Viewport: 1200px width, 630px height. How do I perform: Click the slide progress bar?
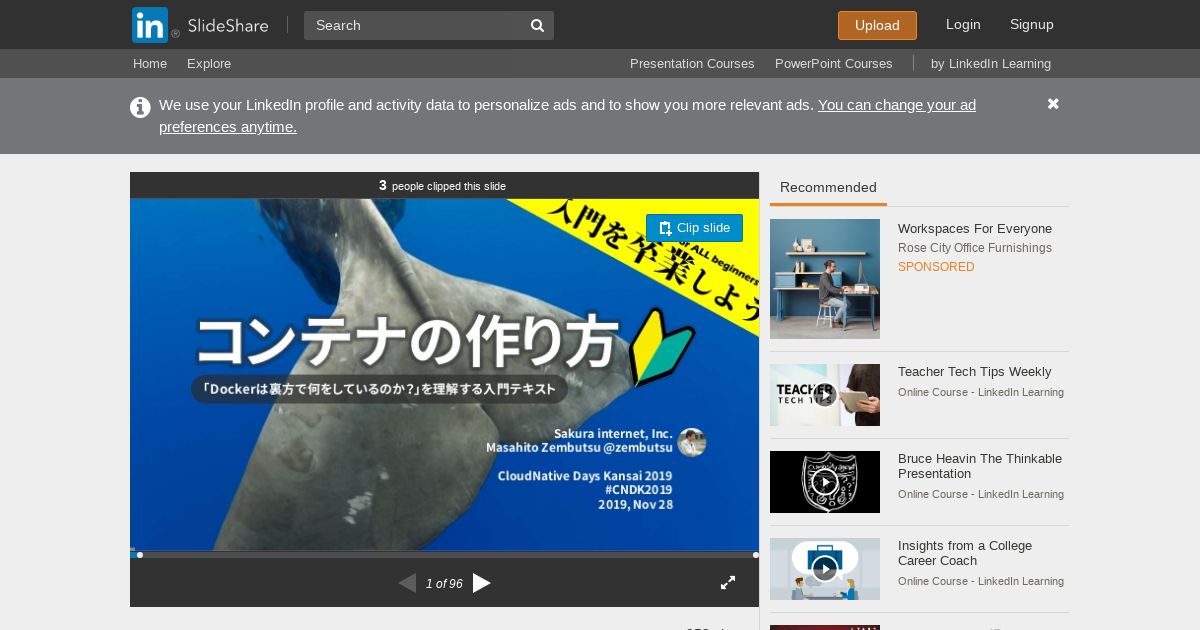(445, 554)
